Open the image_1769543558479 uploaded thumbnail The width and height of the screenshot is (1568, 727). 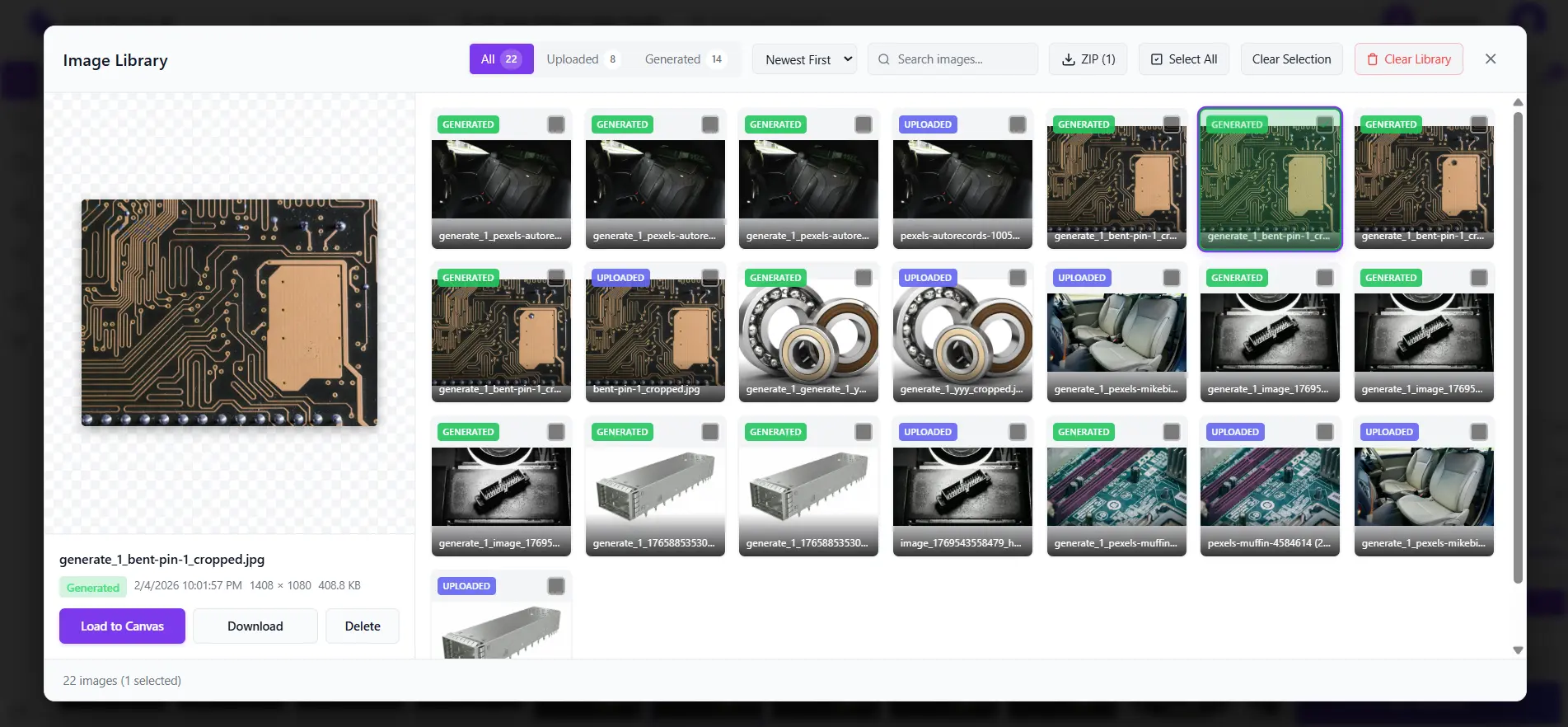(x=962, y=487)
